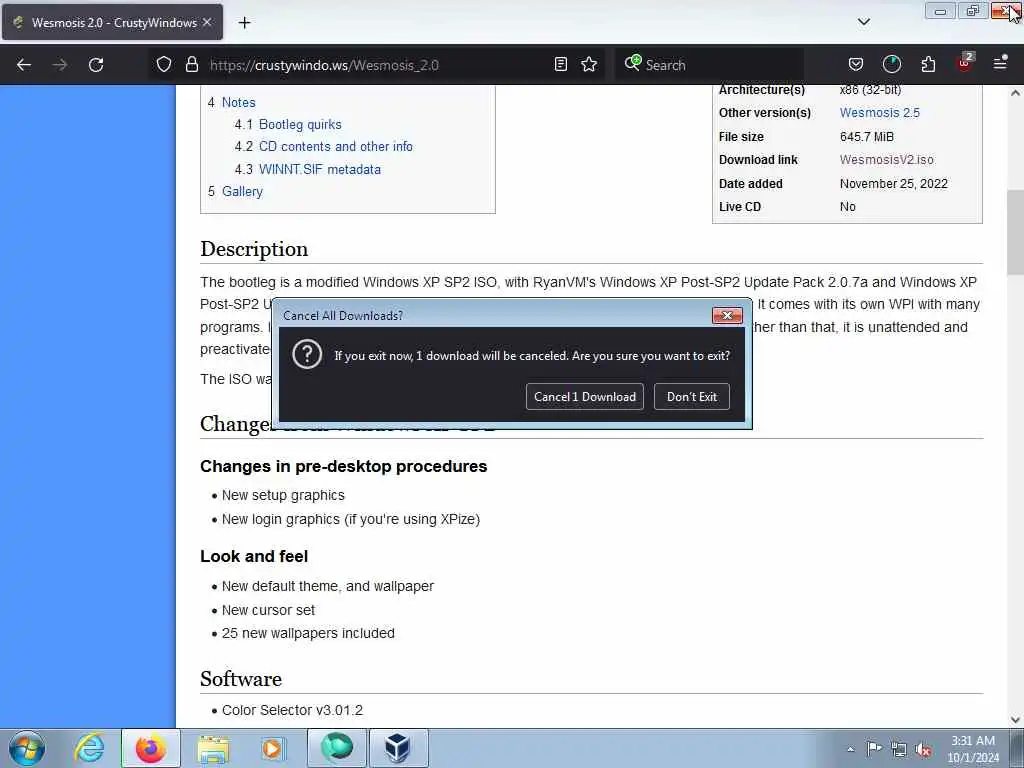Open the Firefox hamburger menu
This screenshot has height=768, width=1024.
click(1000, 63)
